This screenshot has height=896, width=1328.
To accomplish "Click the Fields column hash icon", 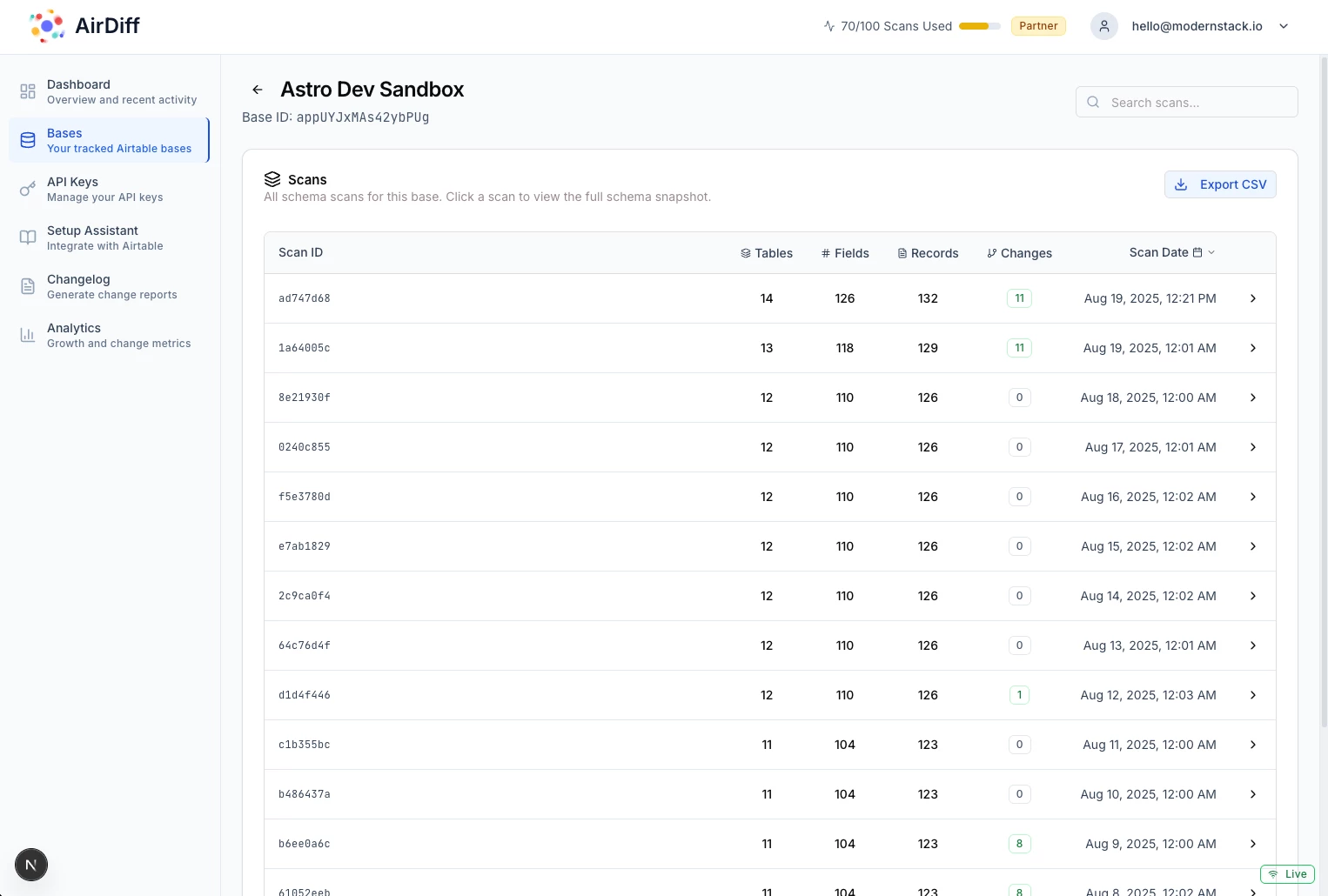I will 826,253.
